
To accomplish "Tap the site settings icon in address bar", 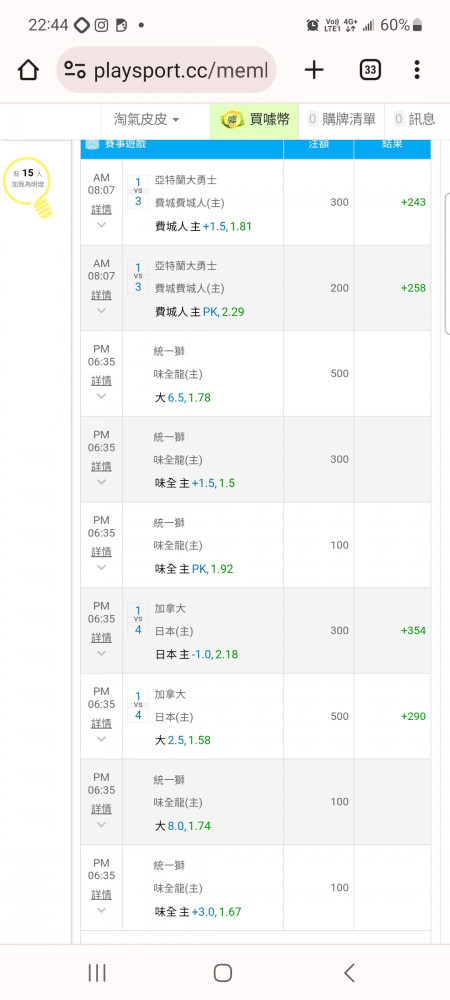I will coord(75,70).
